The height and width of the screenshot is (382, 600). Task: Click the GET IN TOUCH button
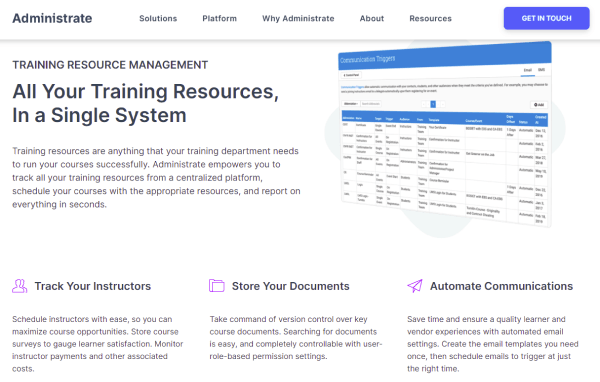click(x=546, y=18)
